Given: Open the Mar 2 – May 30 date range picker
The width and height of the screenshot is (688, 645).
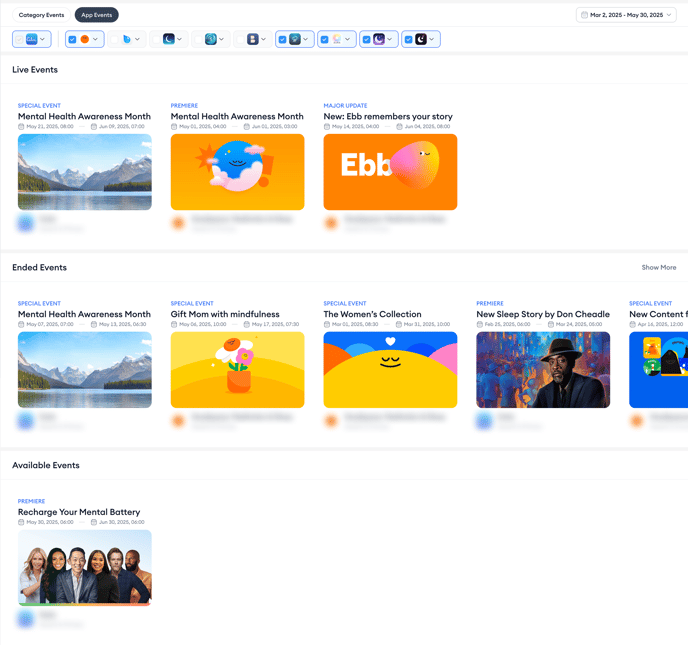Looking at the screenshot, I should (626, 15).
